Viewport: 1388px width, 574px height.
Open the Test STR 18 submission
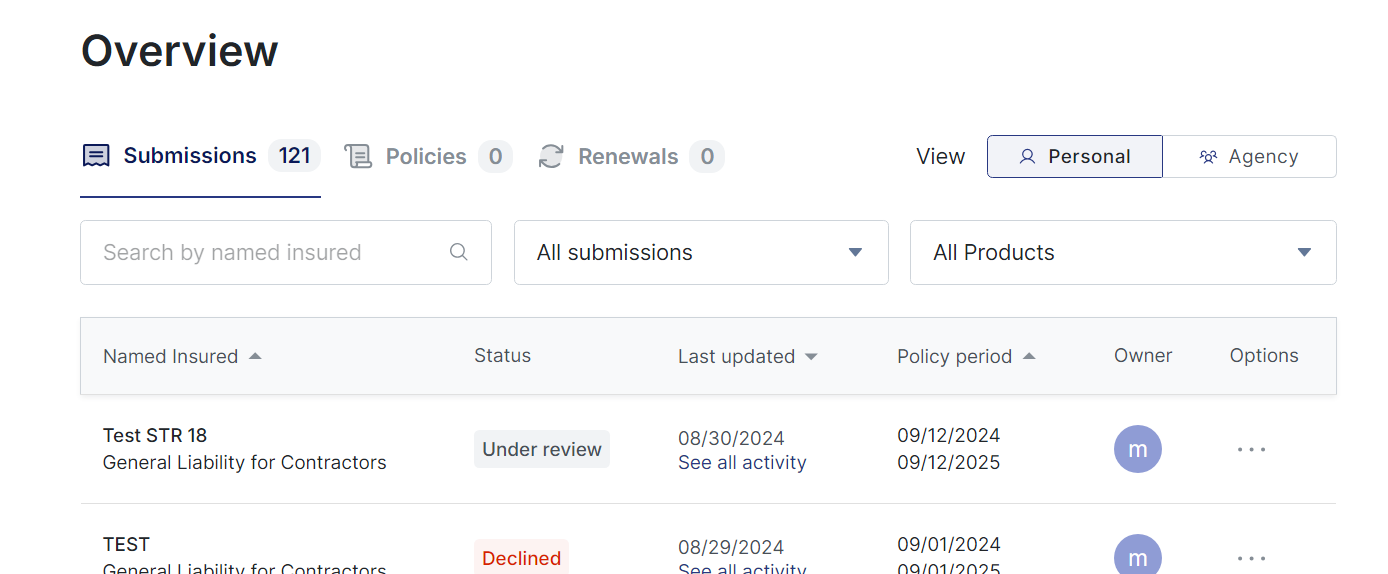pyautogui.click(x=155, y=435)
